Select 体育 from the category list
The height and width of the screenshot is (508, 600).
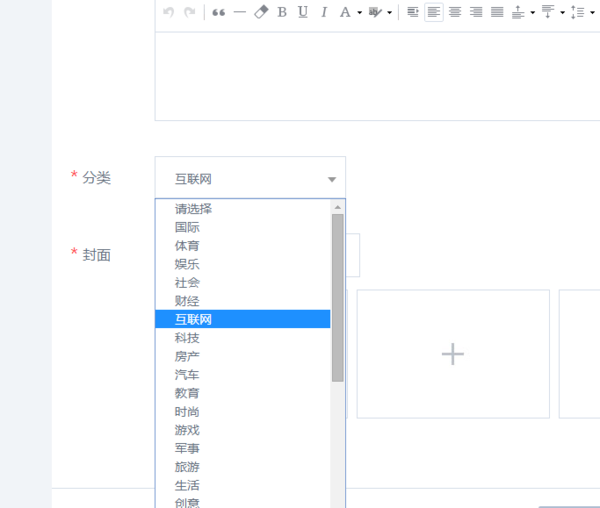point(243,246)
